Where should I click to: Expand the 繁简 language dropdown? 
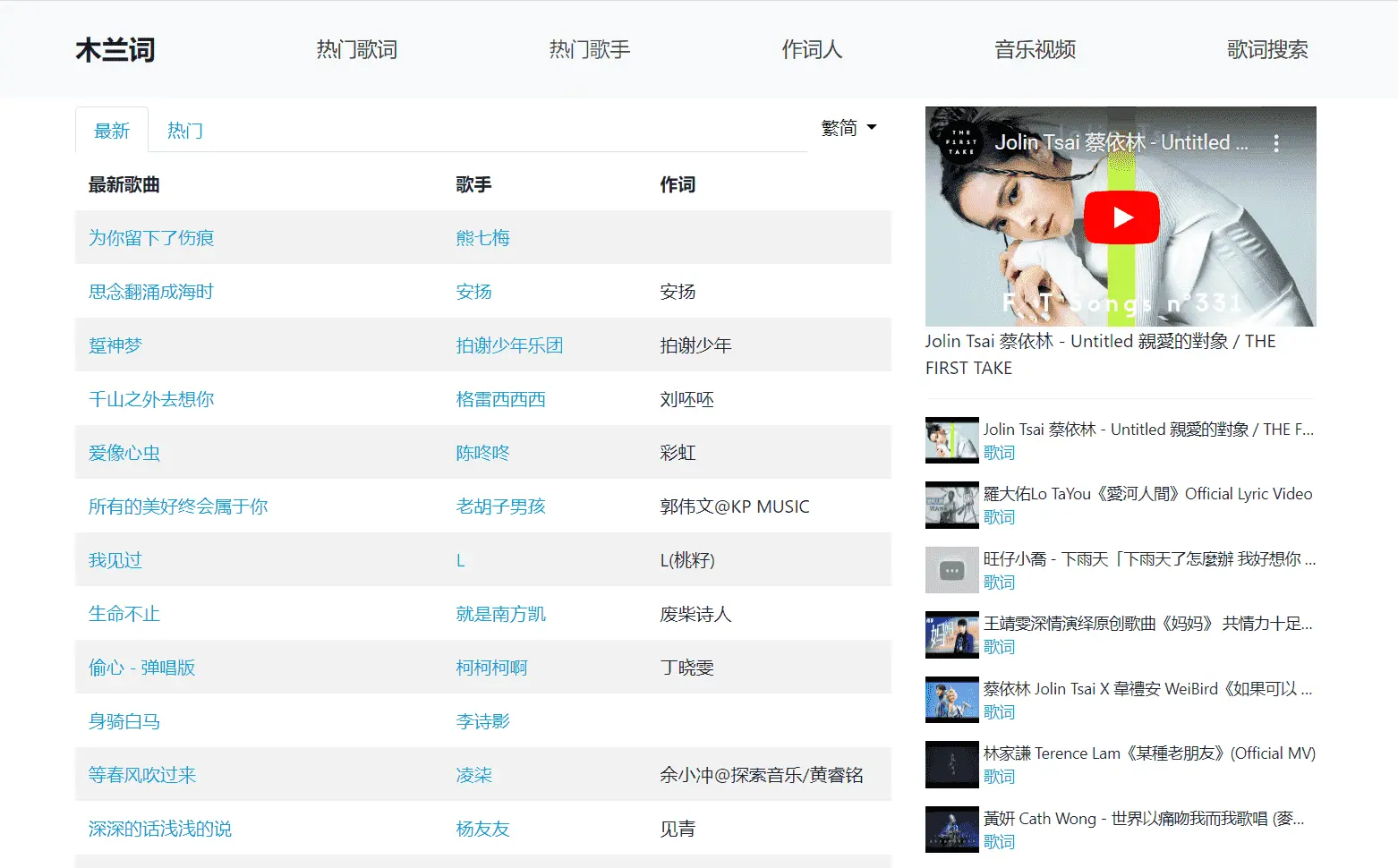(x=848, y=128)
